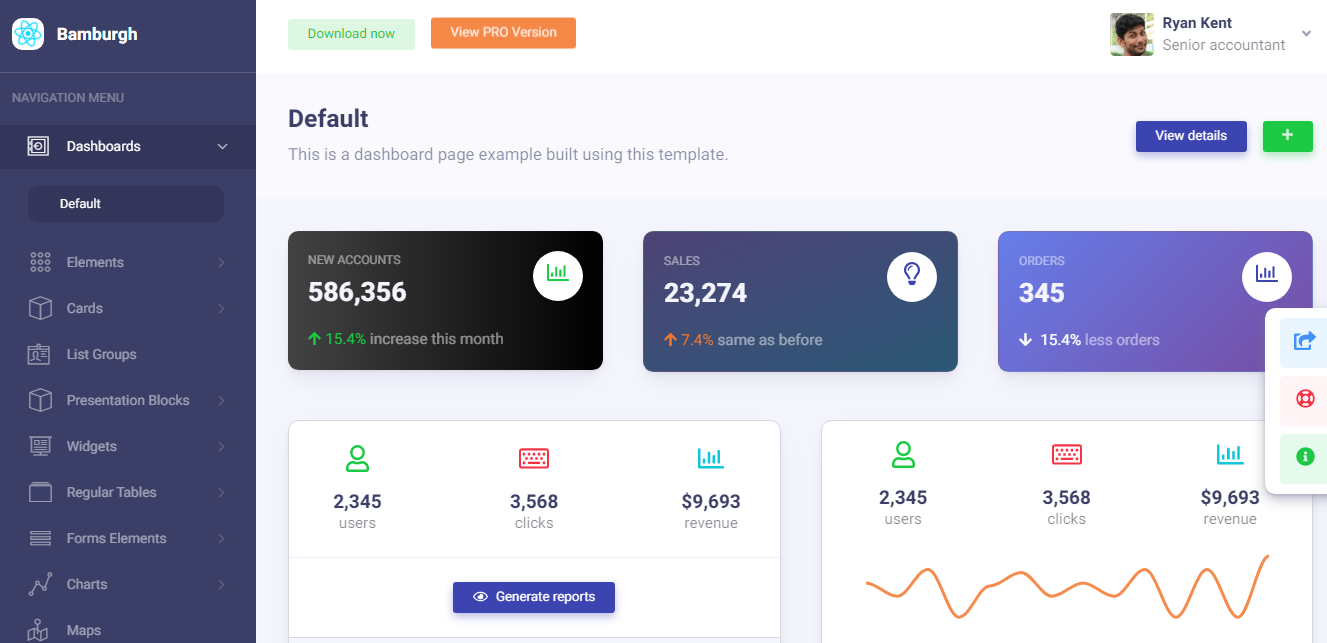1327x643 pixels.
Task: Click the Cards cube icon
Action: click(40, 308)
